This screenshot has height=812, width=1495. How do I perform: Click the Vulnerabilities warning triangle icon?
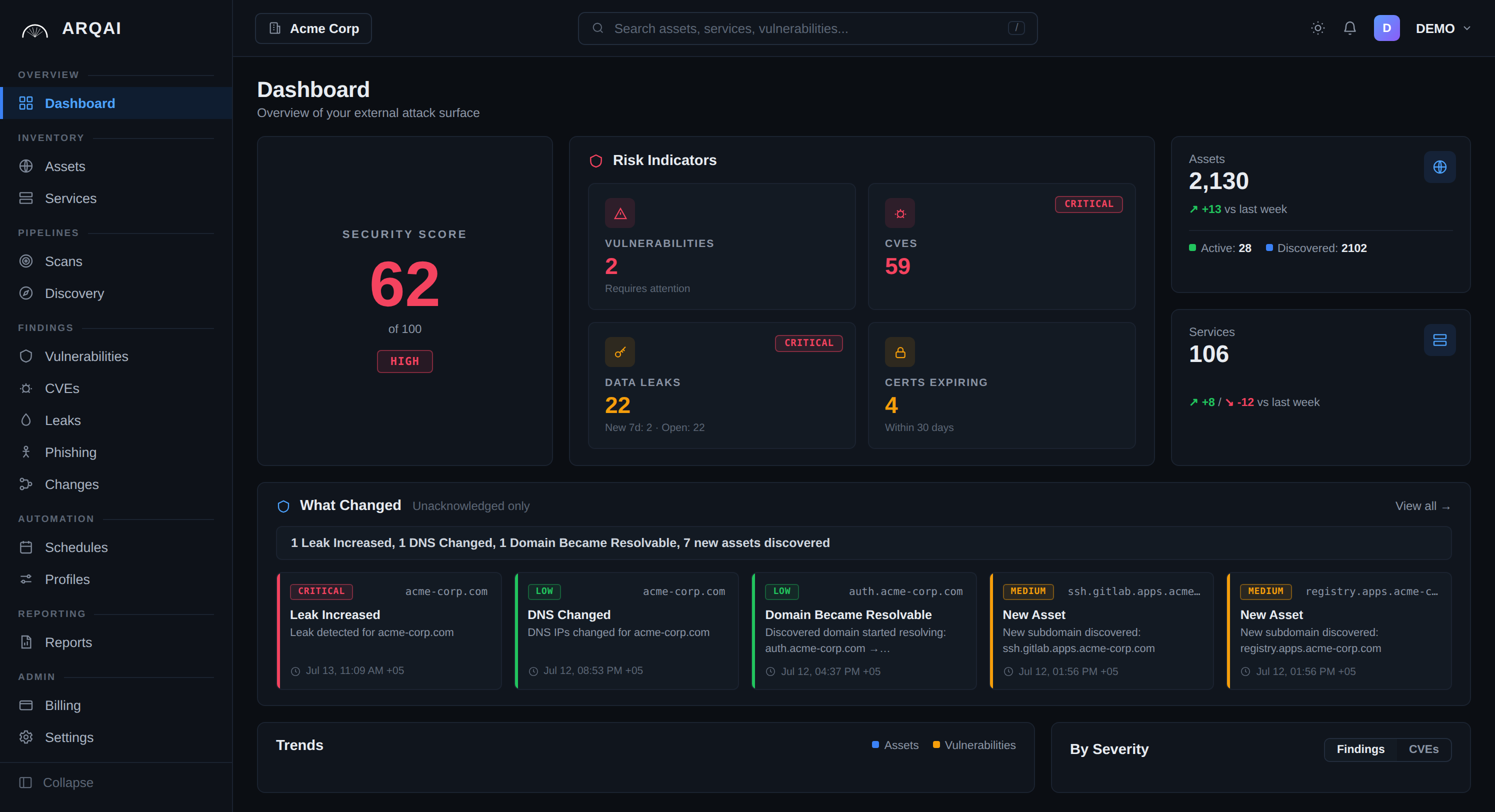[x=620, y=213]
